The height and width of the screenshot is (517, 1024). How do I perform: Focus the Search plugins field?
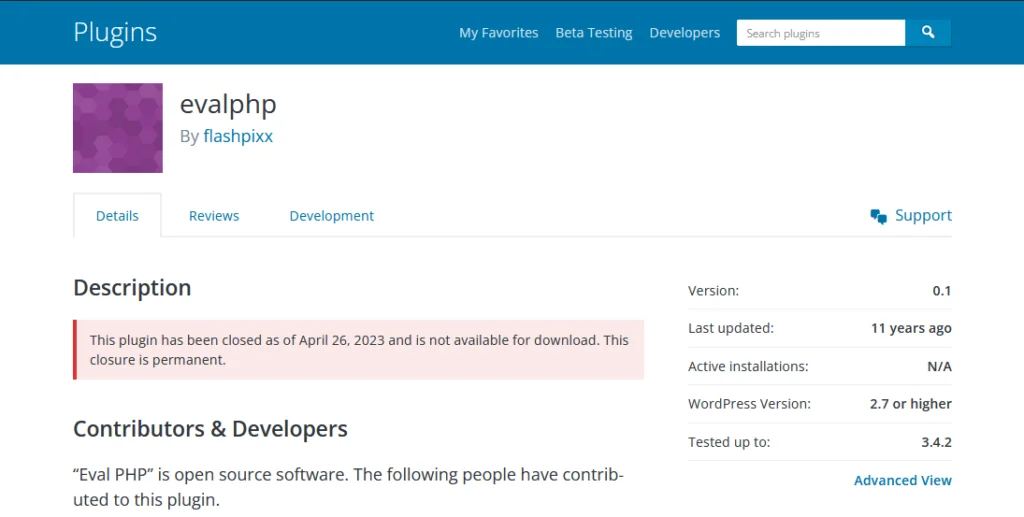coord(821,33)
